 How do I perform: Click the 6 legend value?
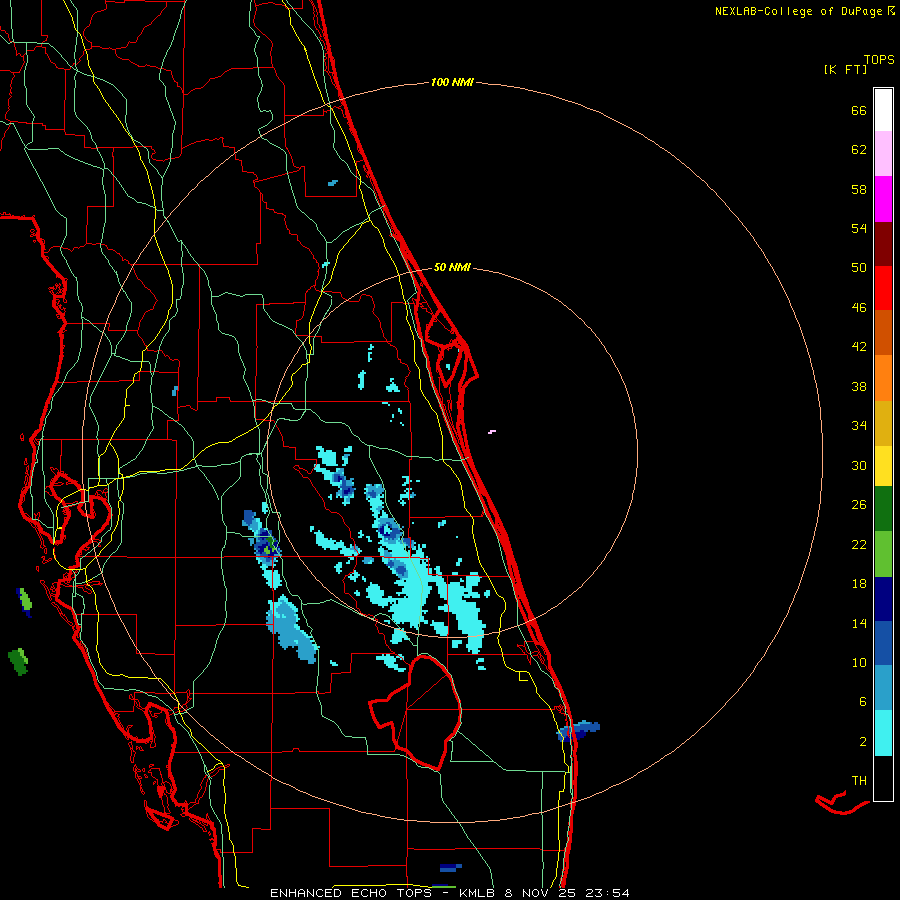coord(862,701)
